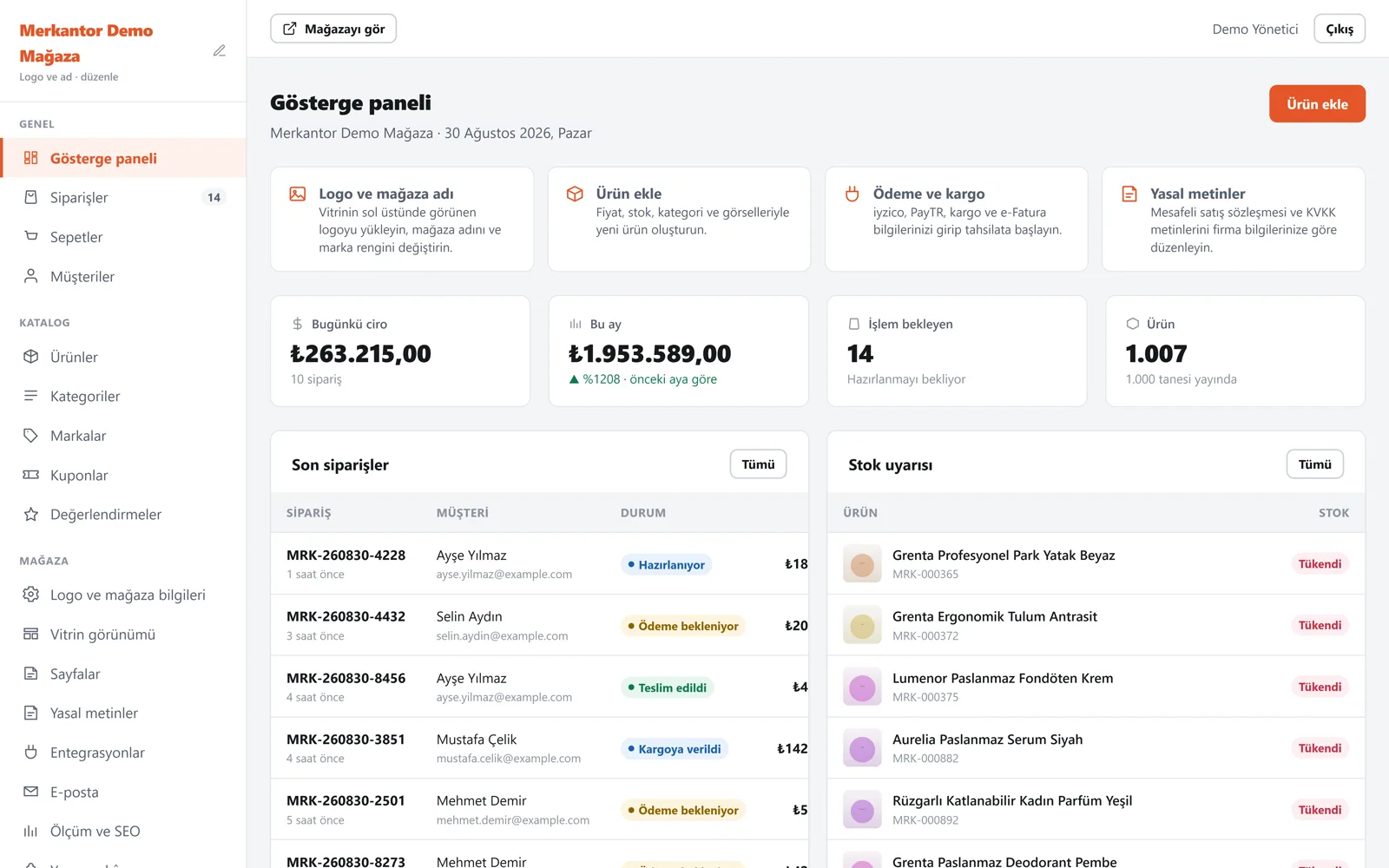Click the İşlem bekleyen stat card
Viewport: 1389px width, 868px height.
[x=957, y=351]
